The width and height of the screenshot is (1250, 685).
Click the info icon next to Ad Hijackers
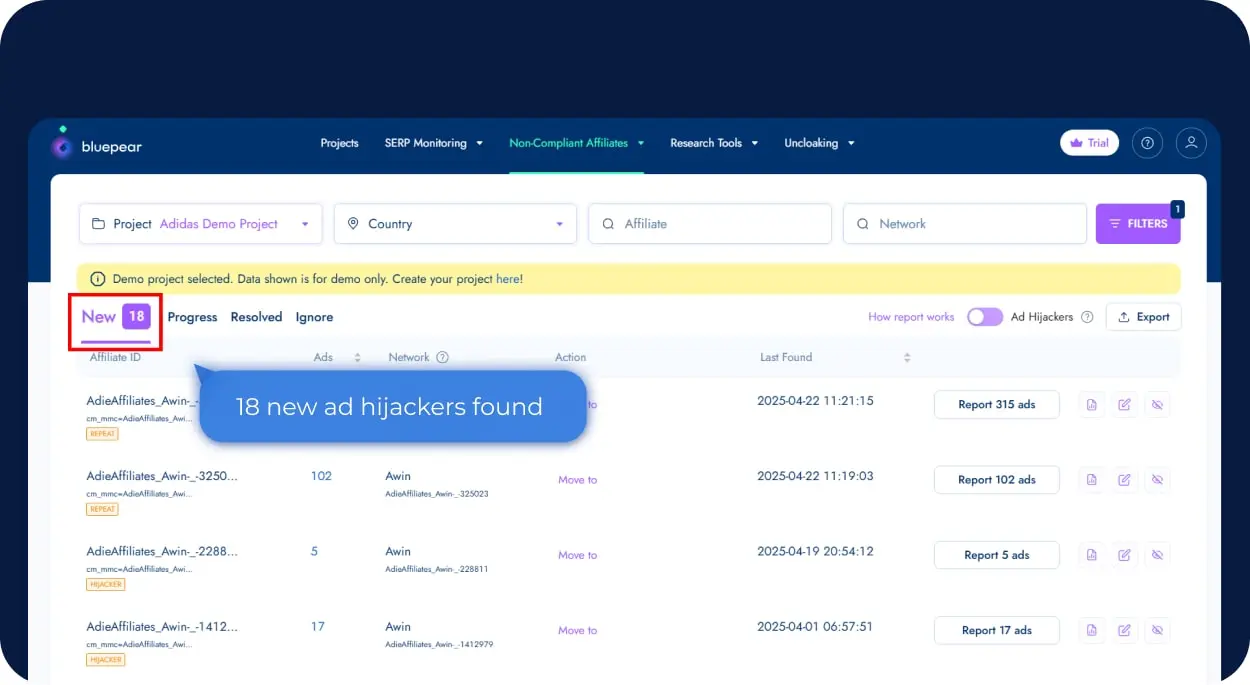click(x=1087, y=317)
